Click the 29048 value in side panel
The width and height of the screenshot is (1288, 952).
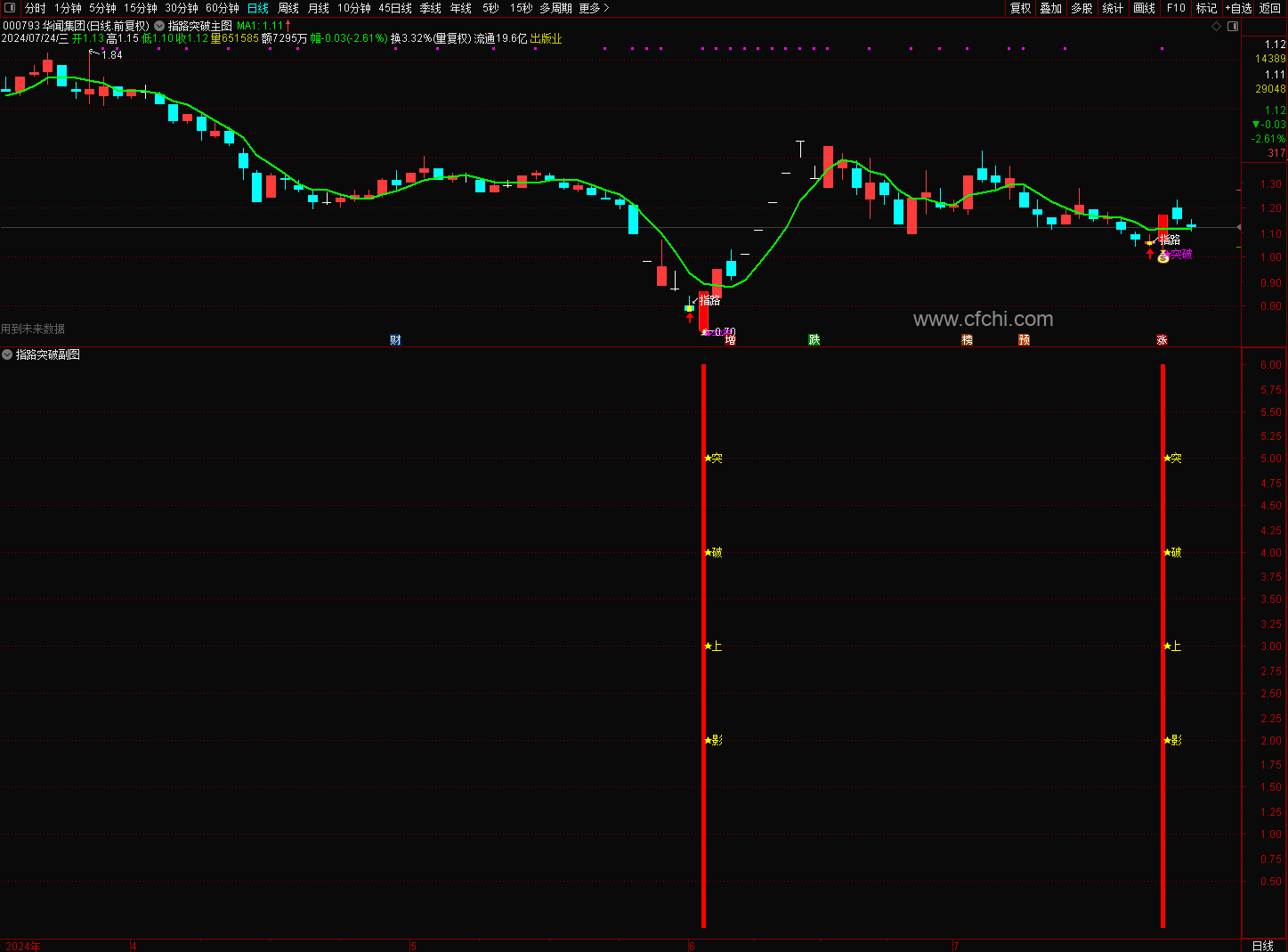(x=1270, y=89)
